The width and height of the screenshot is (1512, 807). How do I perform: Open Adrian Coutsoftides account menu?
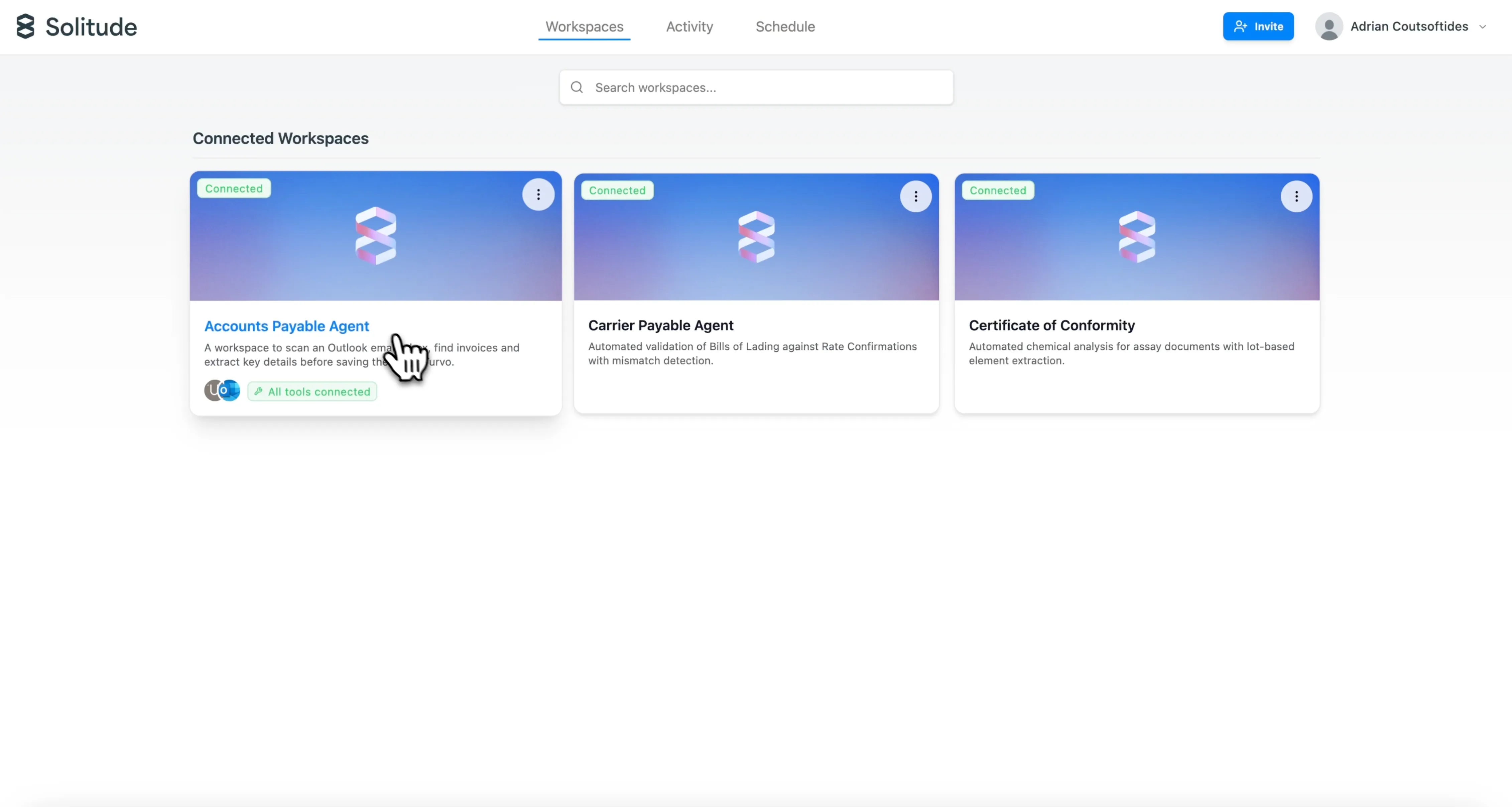[1409, 26]
